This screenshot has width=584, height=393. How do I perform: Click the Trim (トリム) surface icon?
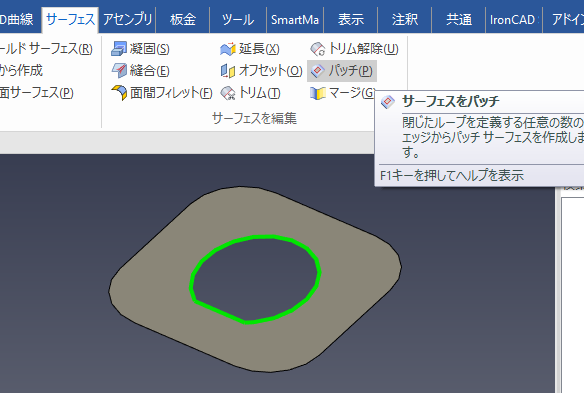[228, 93]
